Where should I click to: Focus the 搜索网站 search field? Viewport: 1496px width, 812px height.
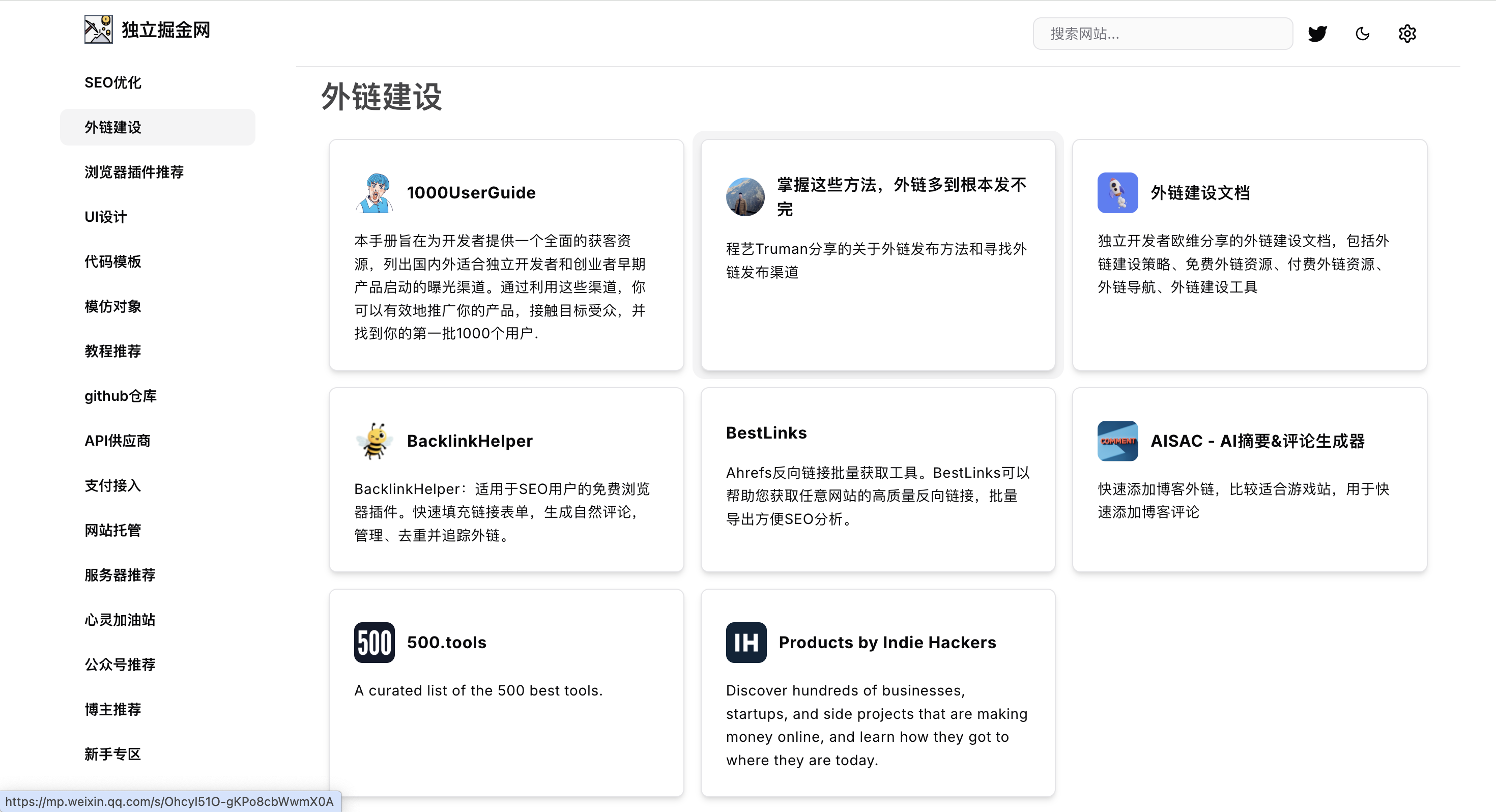(1162, 34)
